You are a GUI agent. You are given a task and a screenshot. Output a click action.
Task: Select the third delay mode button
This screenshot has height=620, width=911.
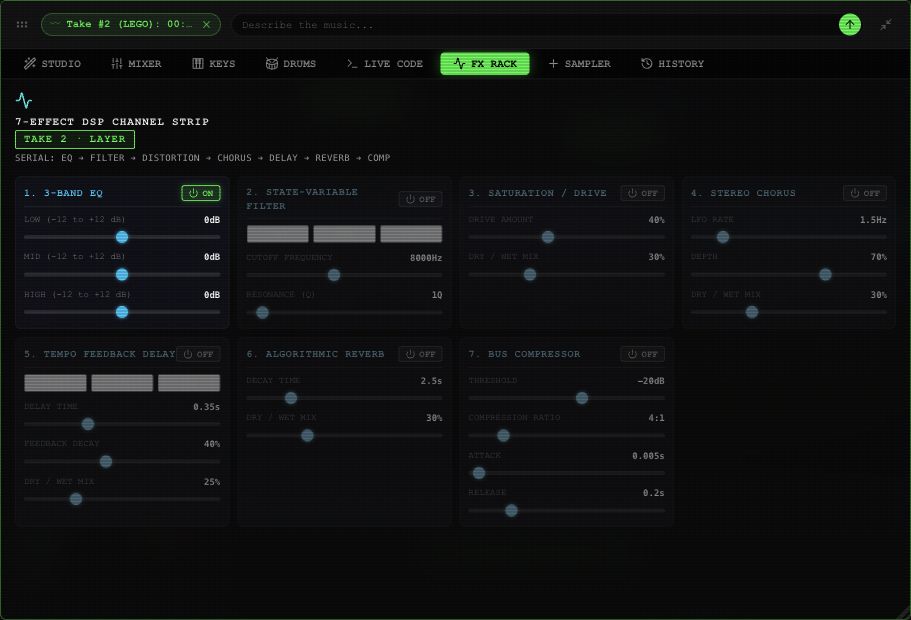(189, 383)
